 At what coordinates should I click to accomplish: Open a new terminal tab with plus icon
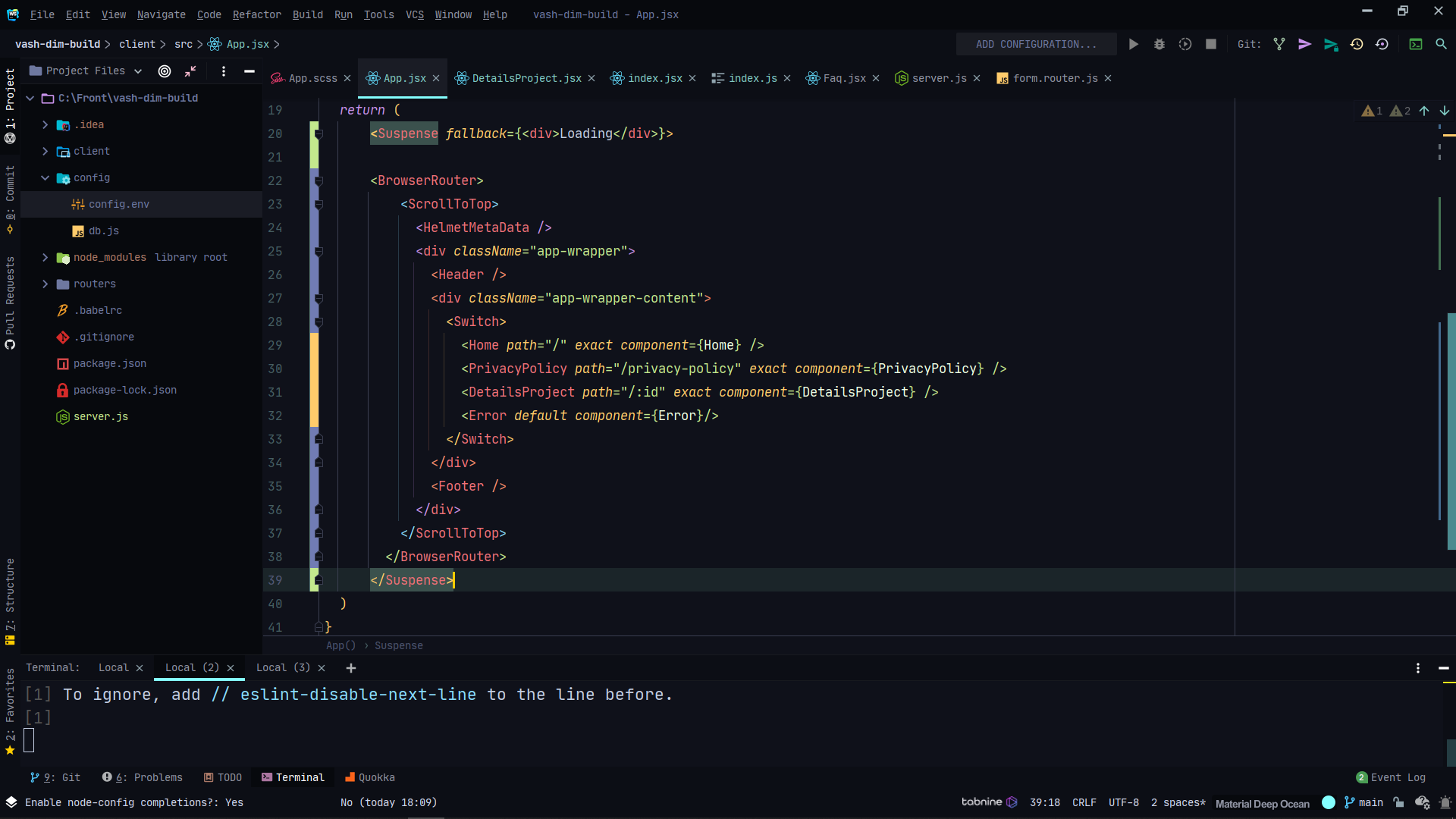click(x=350, y=668)
